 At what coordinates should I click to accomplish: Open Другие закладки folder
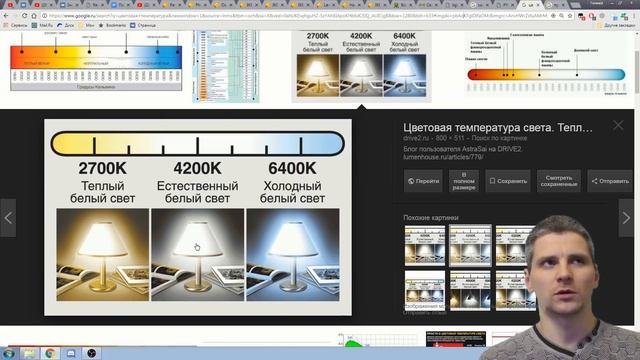coord(616,25)
